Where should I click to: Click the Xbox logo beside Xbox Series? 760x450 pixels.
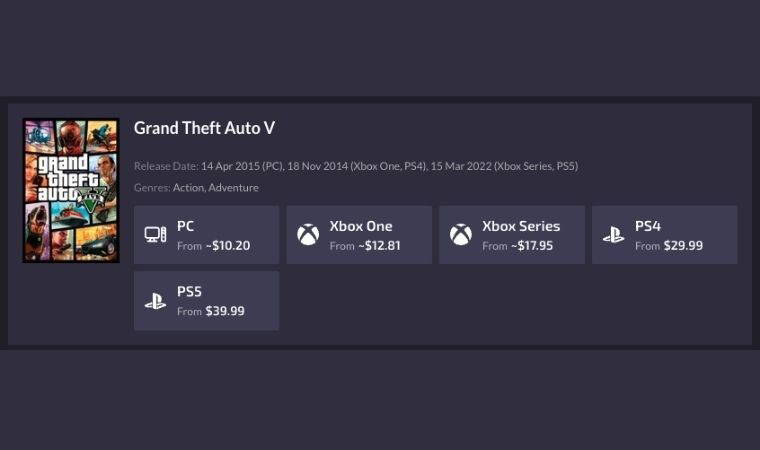tap(460, 235)
